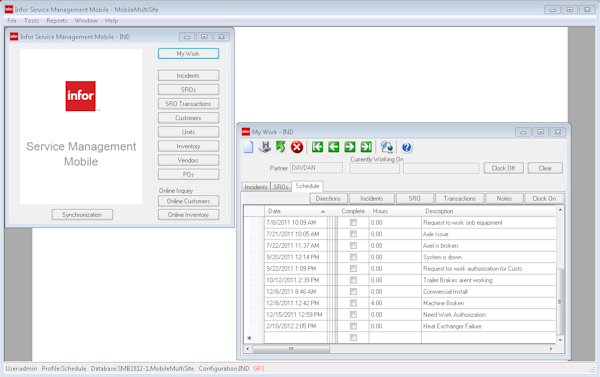The height and width of the screenshot is (377, 600).
Task: Click the Customers button
Action: (188, 118)
